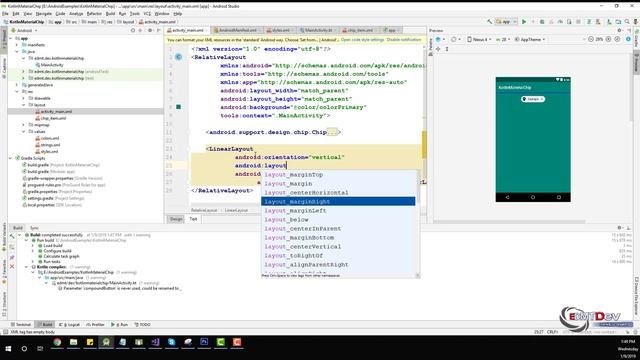
Task: Open the Terminal tool window
Action: click(x=21, y=324)
